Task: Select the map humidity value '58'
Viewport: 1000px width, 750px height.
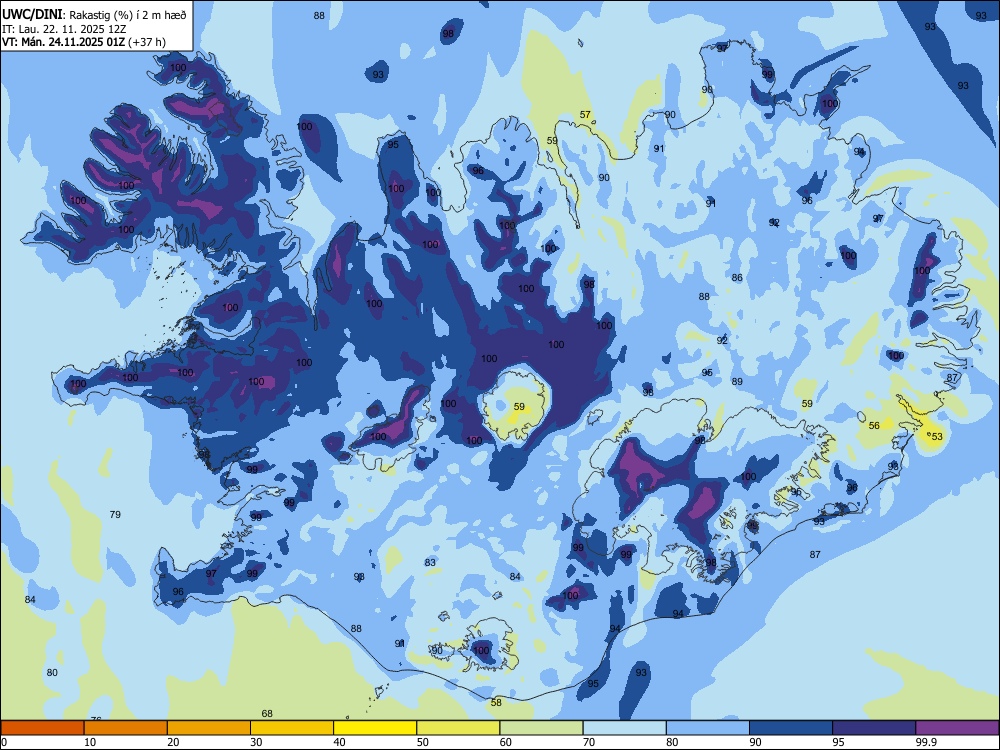Action: [x=497, y=702]
